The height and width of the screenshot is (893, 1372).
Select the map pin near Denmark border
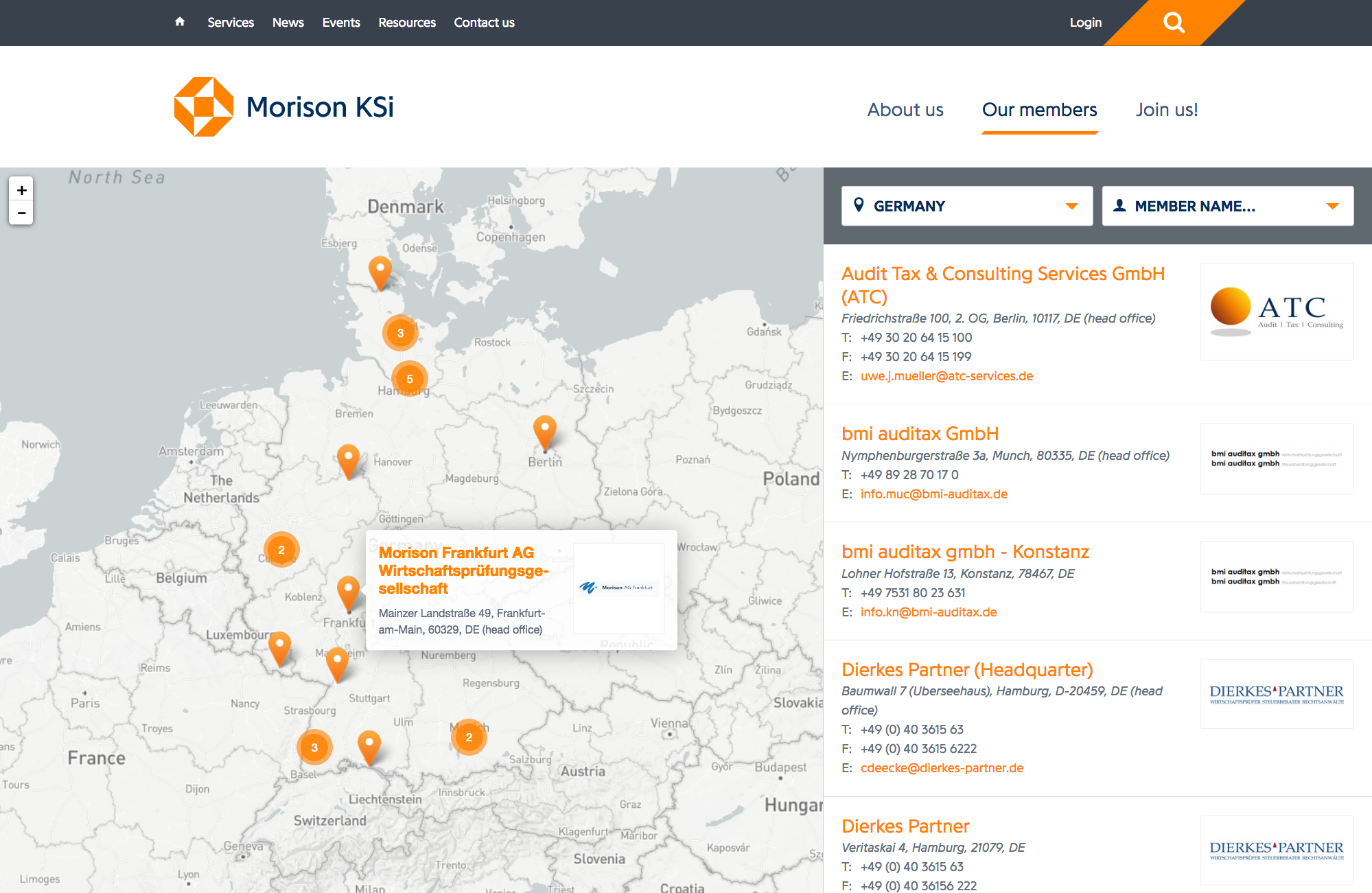[x=380, y=273]
